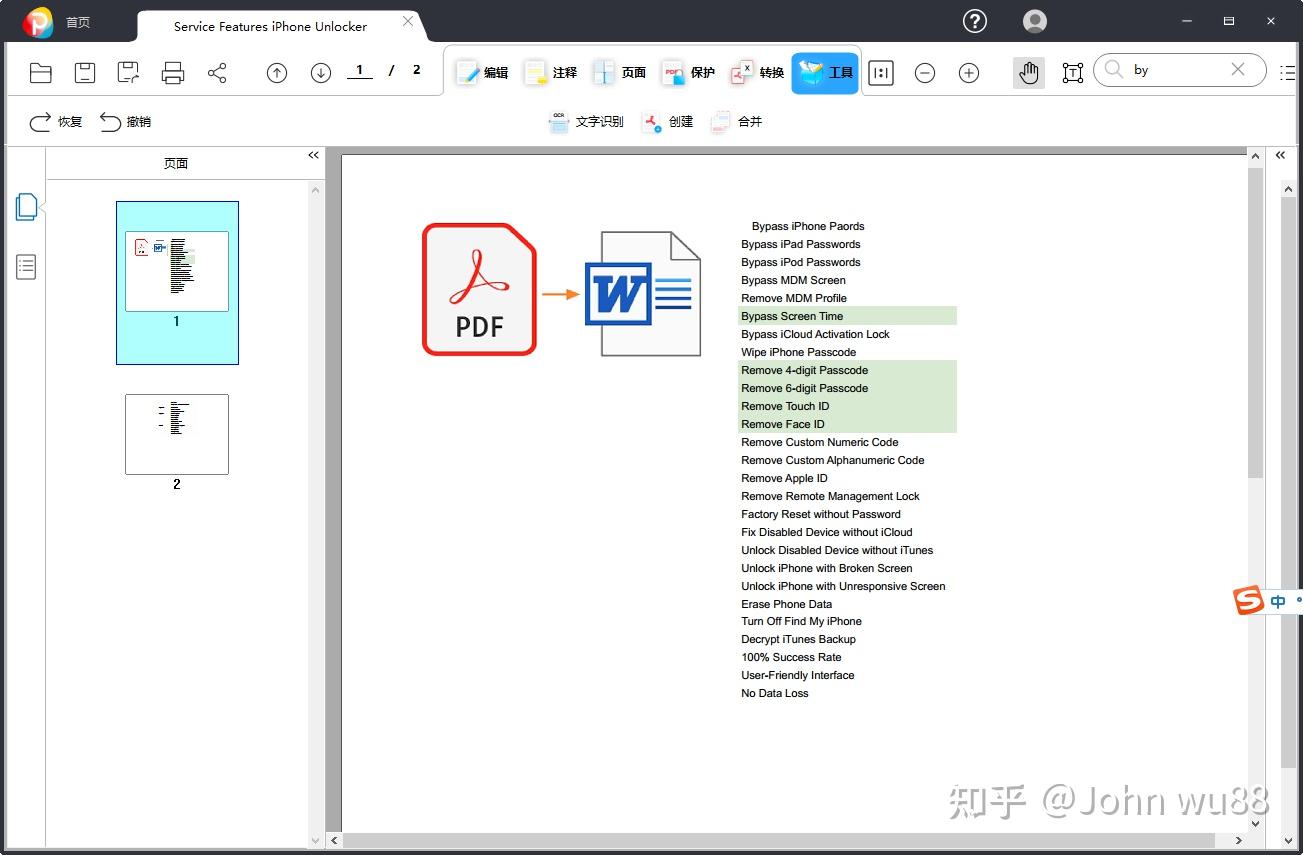Clear the search box with X

click(x=1238, y=69)
